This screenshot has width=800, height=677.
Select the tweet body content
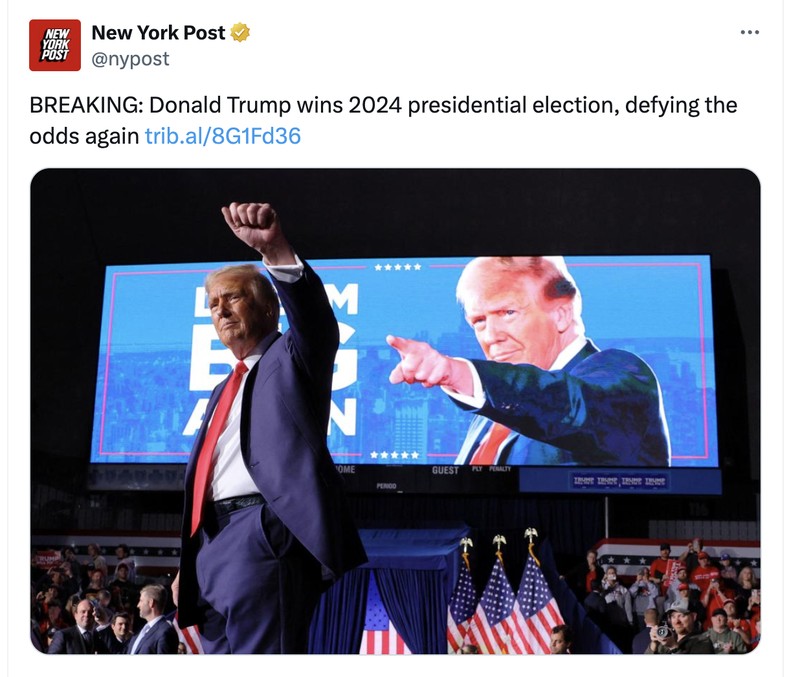tap(300, 115)
